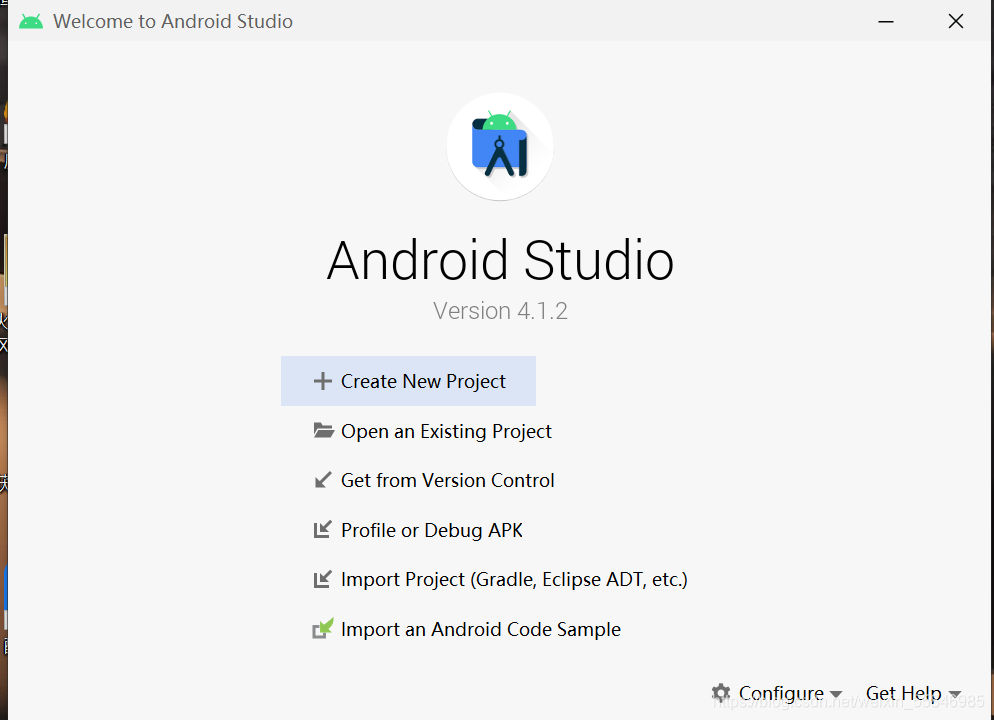Click the Welcome to Android Studio title text
Screen dimensions: 994x720
coord(172,22)
